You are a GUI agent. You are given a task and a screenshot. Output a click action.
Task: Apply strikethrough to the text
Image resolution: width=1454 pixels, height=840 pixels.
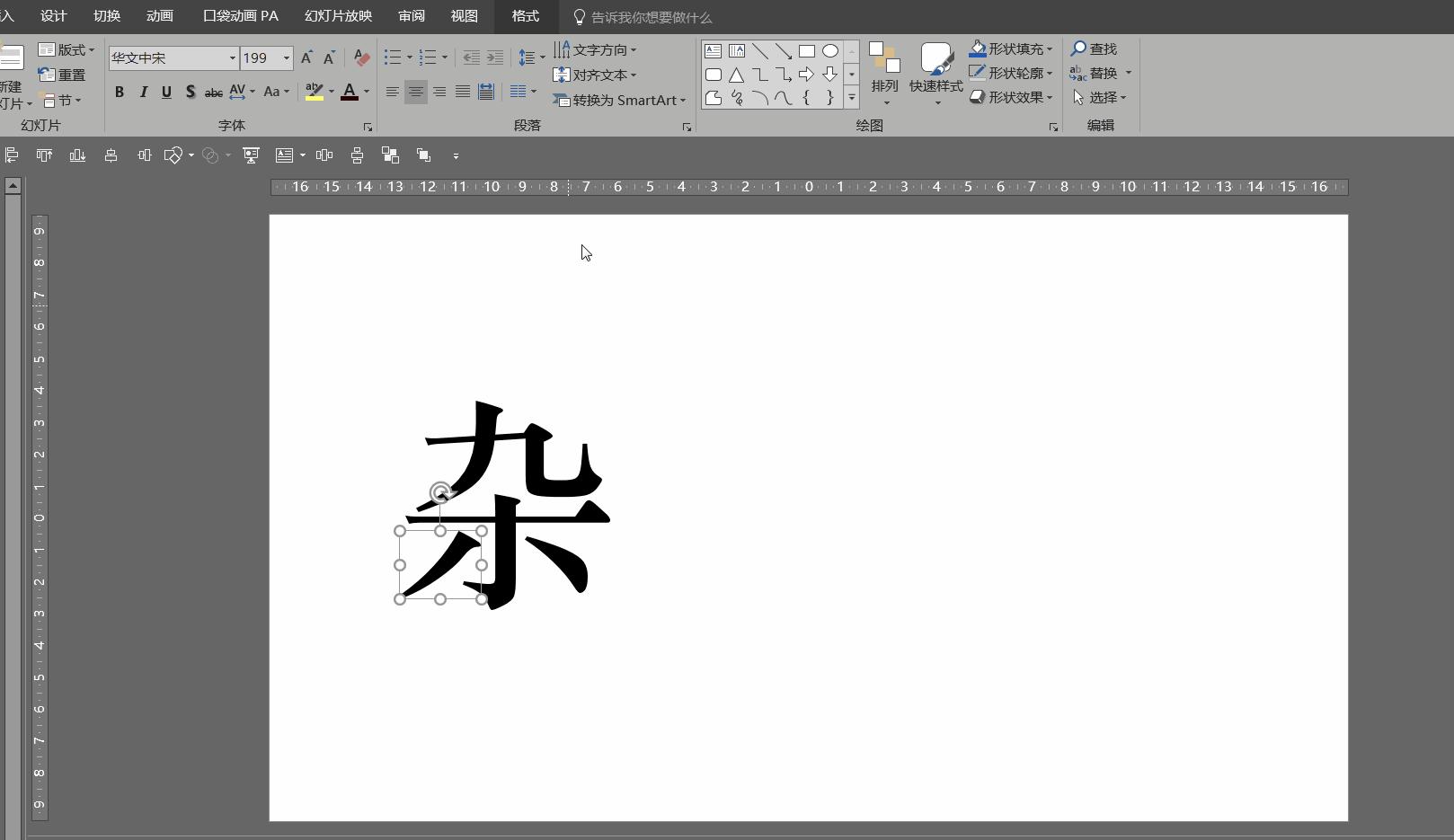(213, 92)
